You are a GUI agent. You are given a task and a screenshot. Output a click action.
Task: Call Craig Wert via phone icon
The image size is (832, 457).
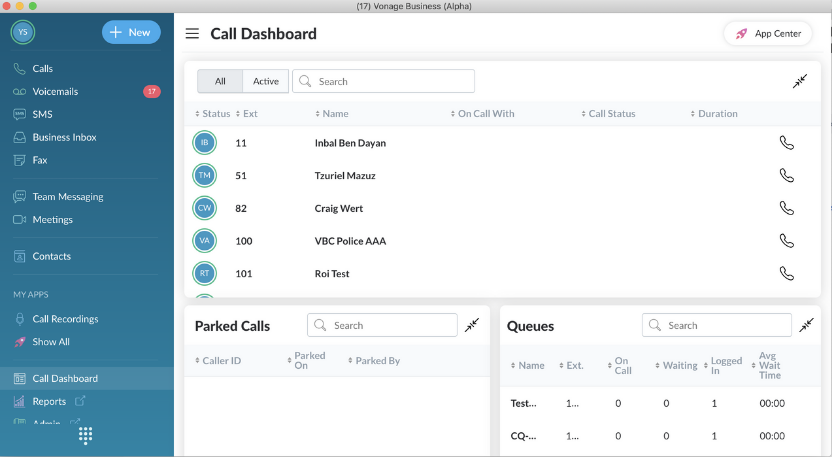coord(786,208)
